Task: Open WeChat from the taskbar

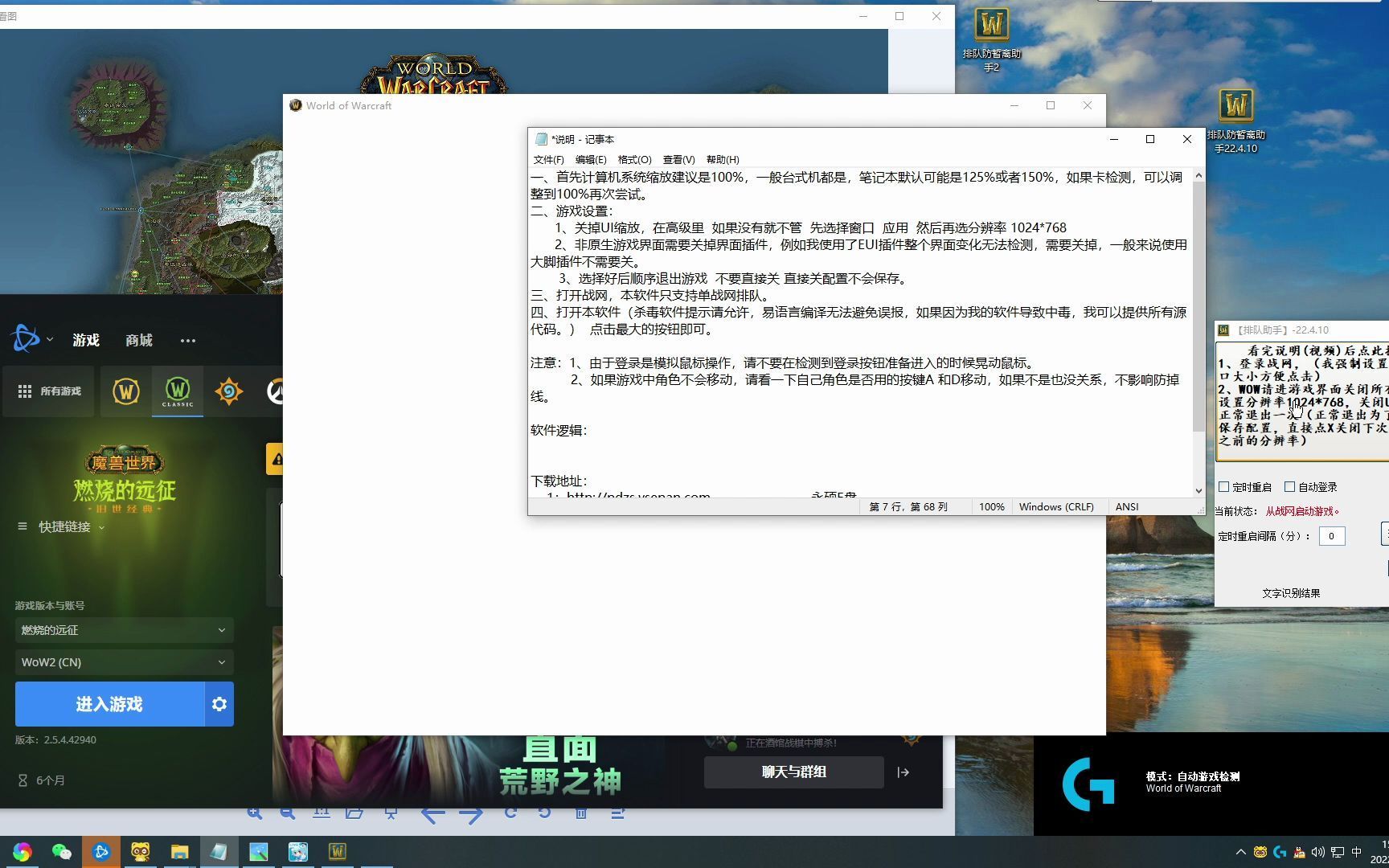Action: point(61,852)
